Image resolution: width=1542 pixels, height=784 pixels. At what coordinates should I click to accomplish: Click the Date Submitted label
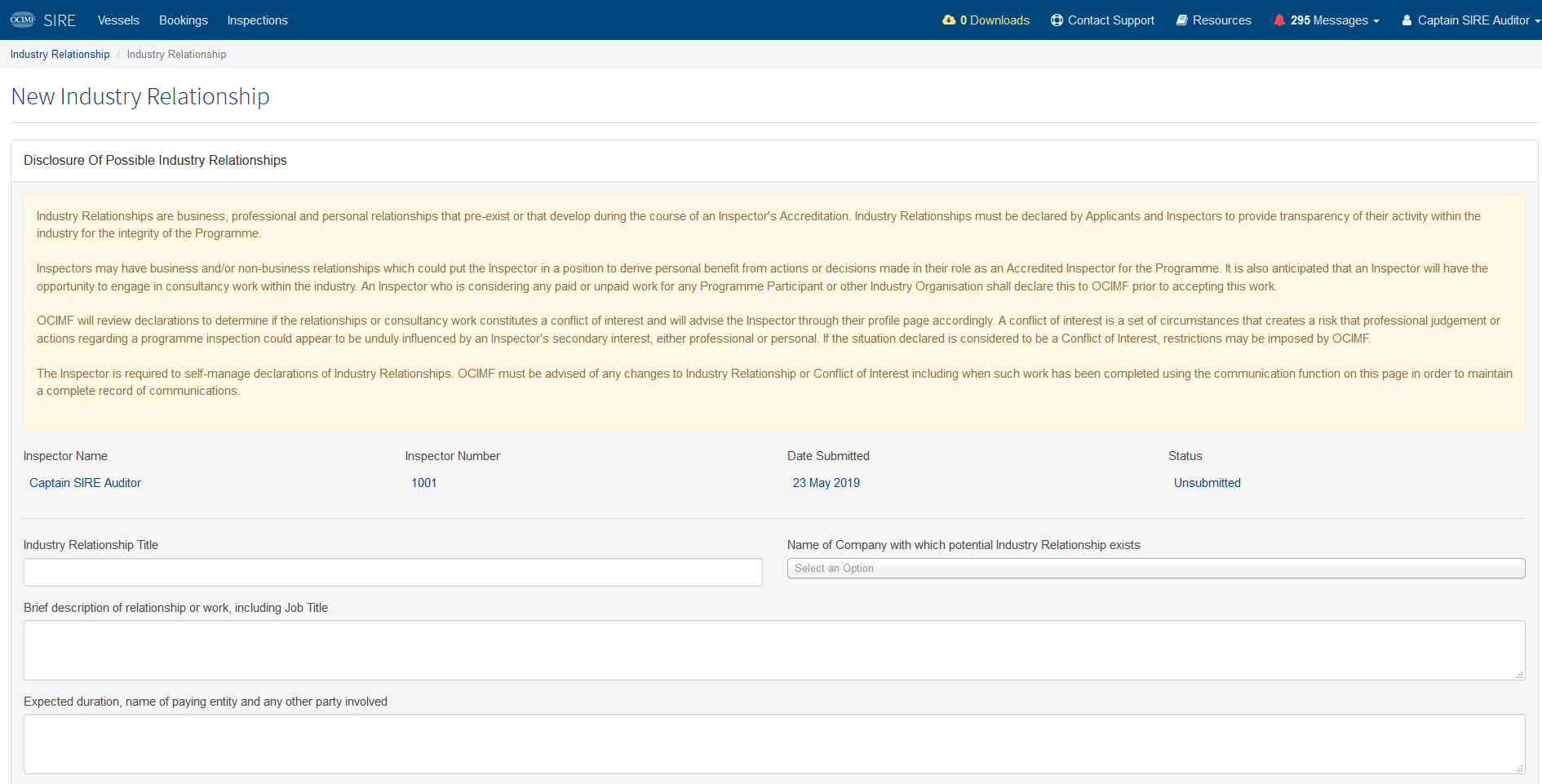pyautogui.click(x=828, y=455)
